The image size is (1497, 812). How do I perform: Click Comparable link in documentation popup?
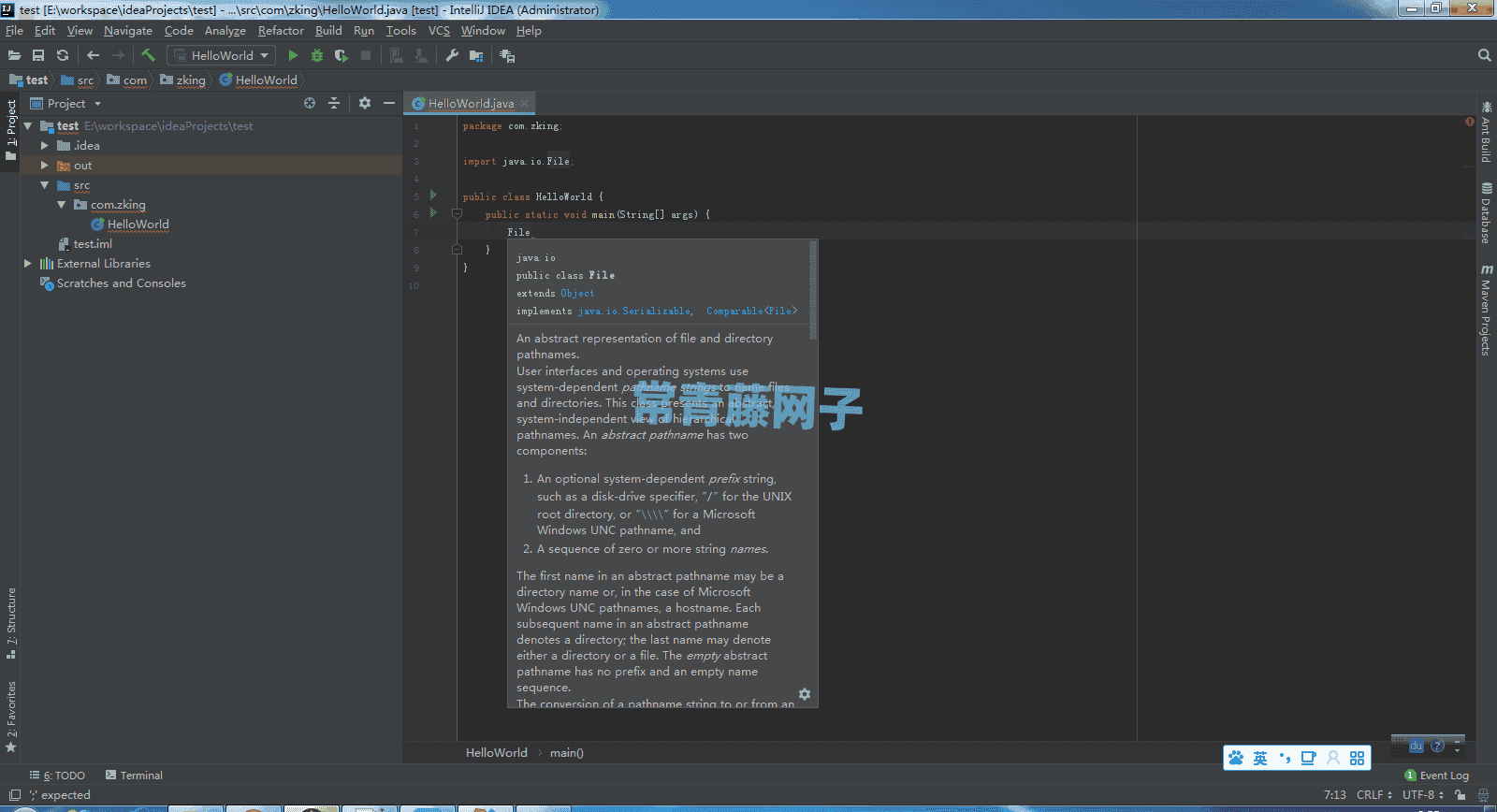tap(751, 312)
